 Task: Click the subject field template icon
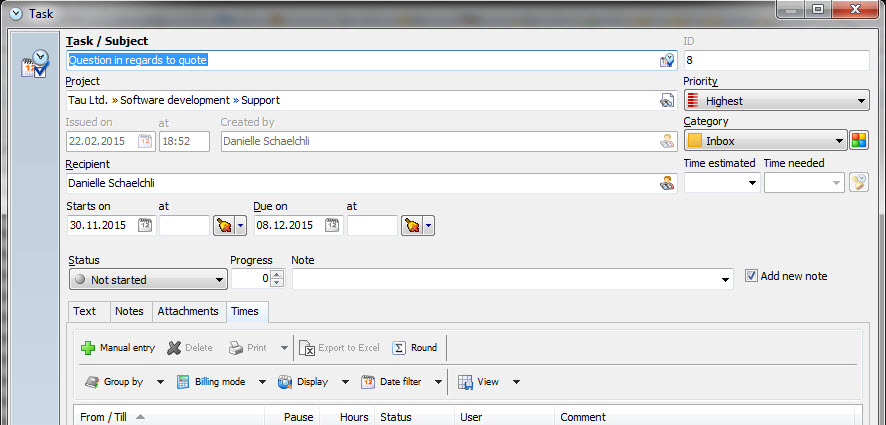[667, 60]
